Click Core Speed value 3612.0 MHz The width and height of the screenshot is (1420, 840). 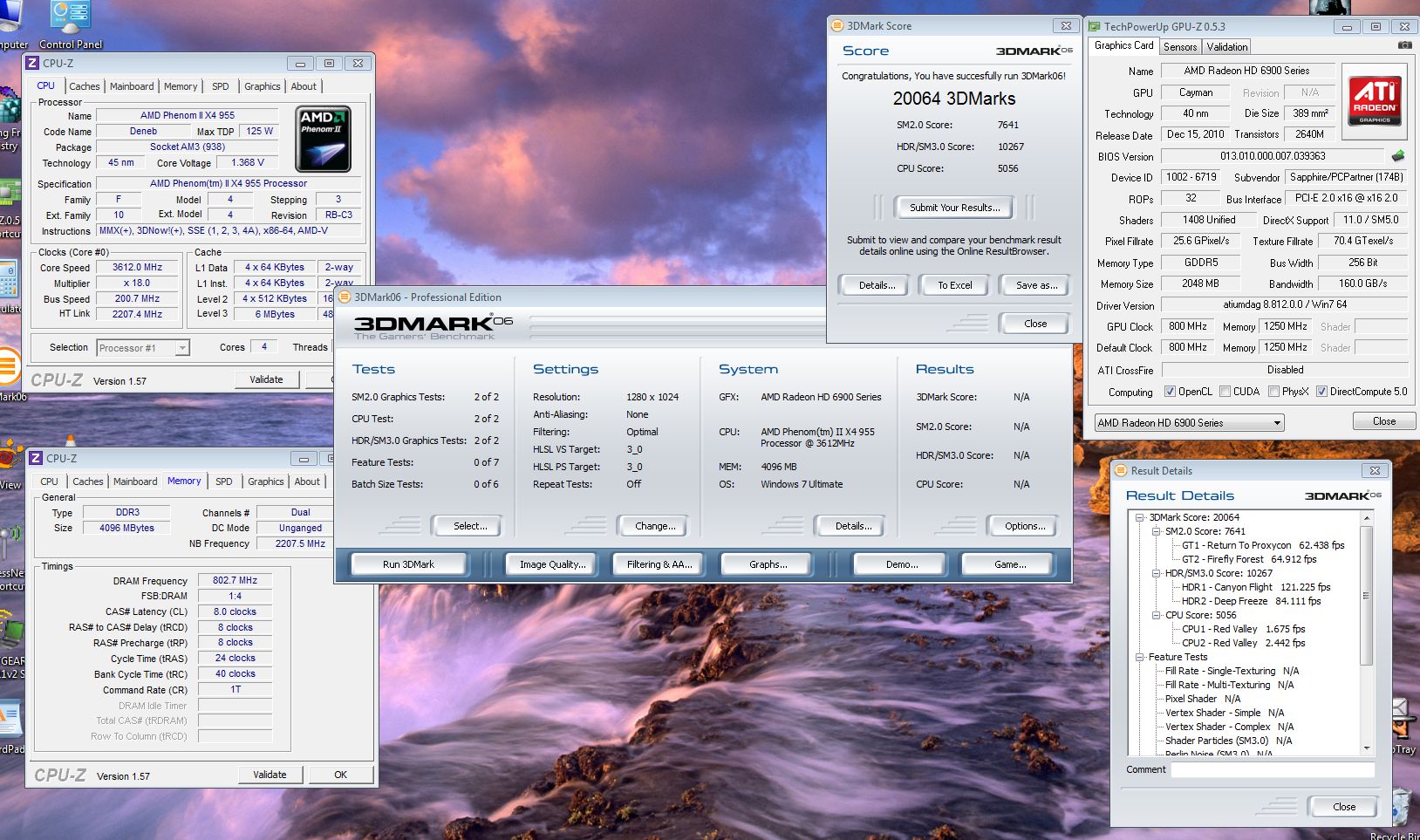point(137,268)
